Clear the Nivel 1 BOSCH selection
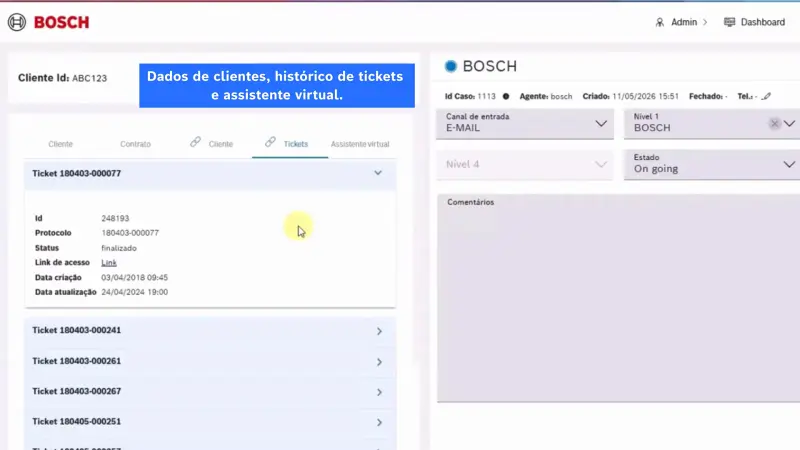 pyautogui.click(x=774, y=123)
